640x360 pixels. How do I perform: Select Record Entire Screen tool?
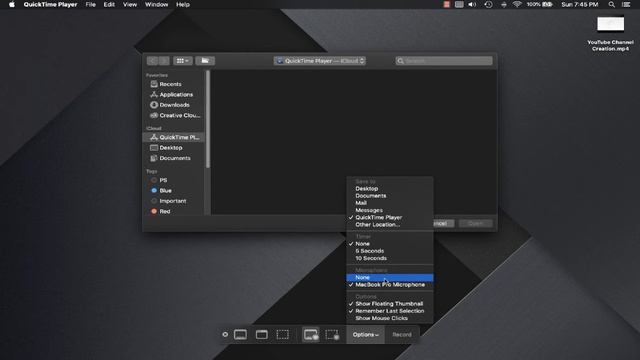311,335
